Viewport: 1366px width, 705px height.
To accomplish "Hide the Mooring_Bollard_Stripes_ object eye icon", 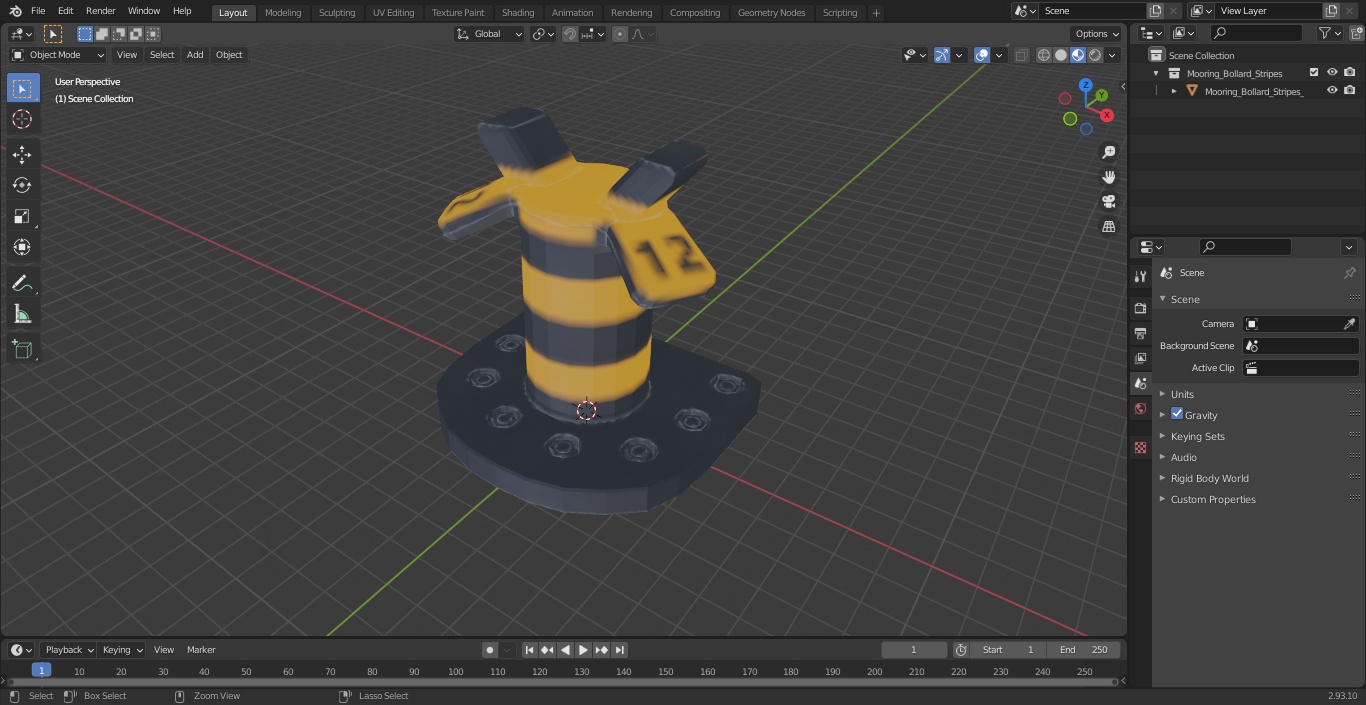I will click(x=1332, y=91).
